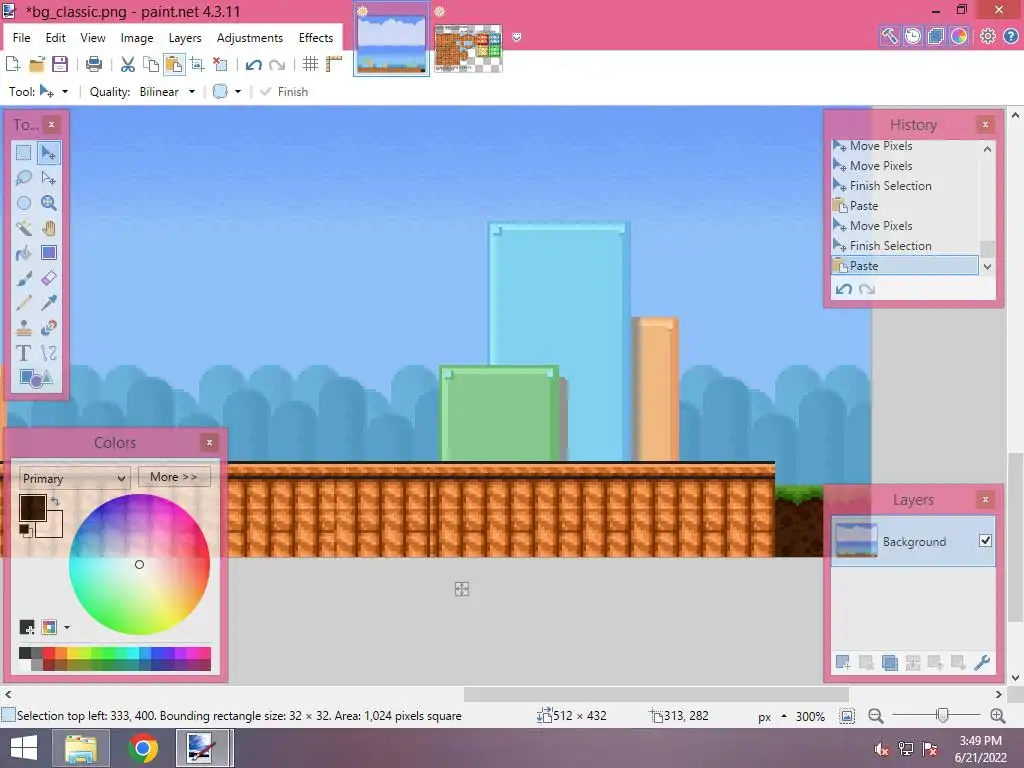Crop to selection from toolbar
Screen dimensions: 1024x768
197,64
